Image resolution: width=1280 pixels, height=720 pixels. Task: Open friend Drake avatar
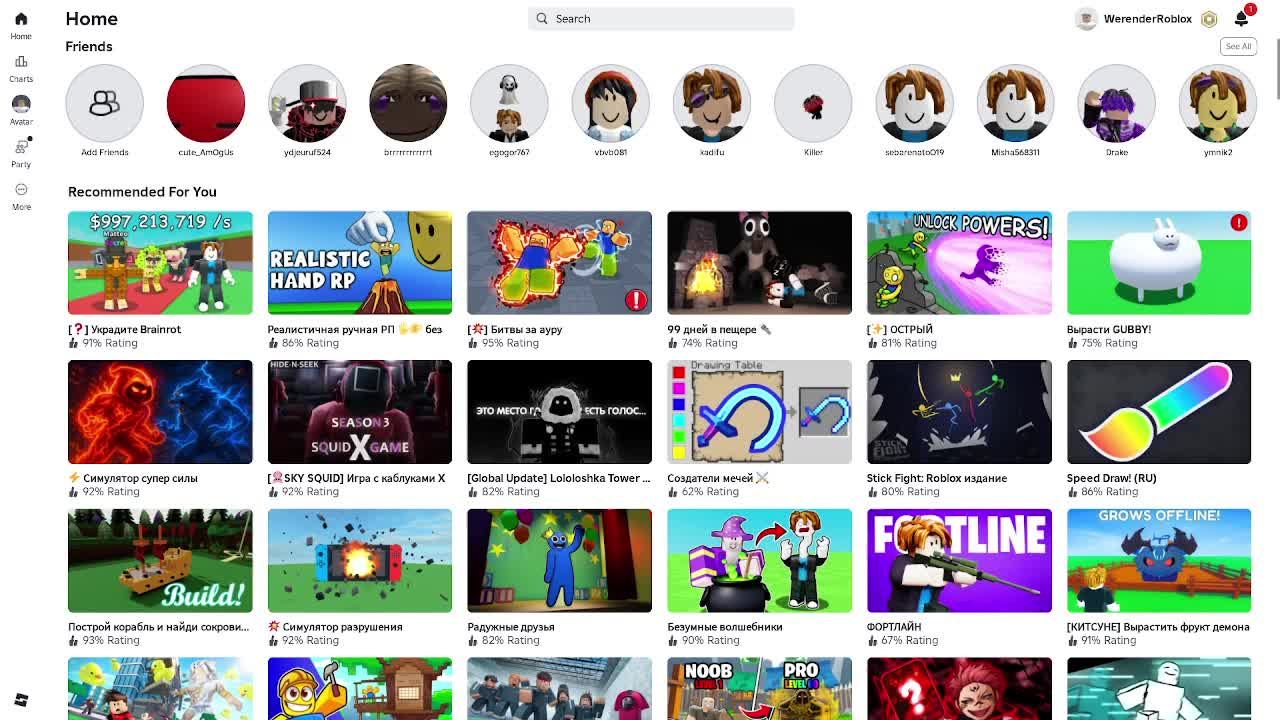pyautogui.click(x=1116, y=103)
